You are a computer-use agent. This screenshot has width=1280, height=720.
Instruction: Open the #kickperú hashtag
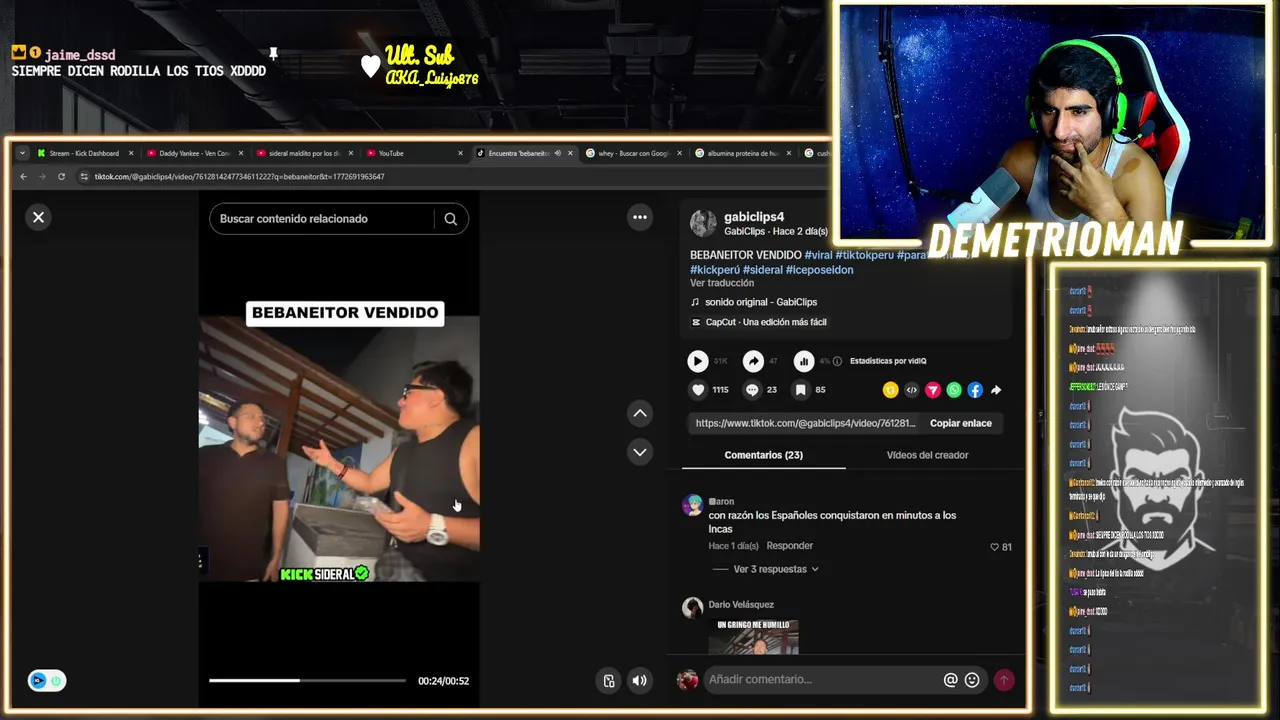715,270
